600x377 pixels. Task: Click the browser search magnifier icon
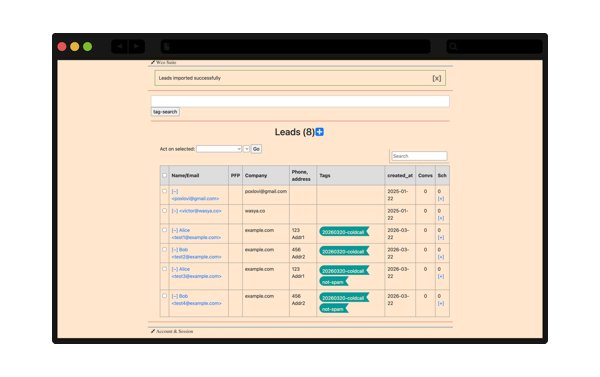[x=453, y=47]
